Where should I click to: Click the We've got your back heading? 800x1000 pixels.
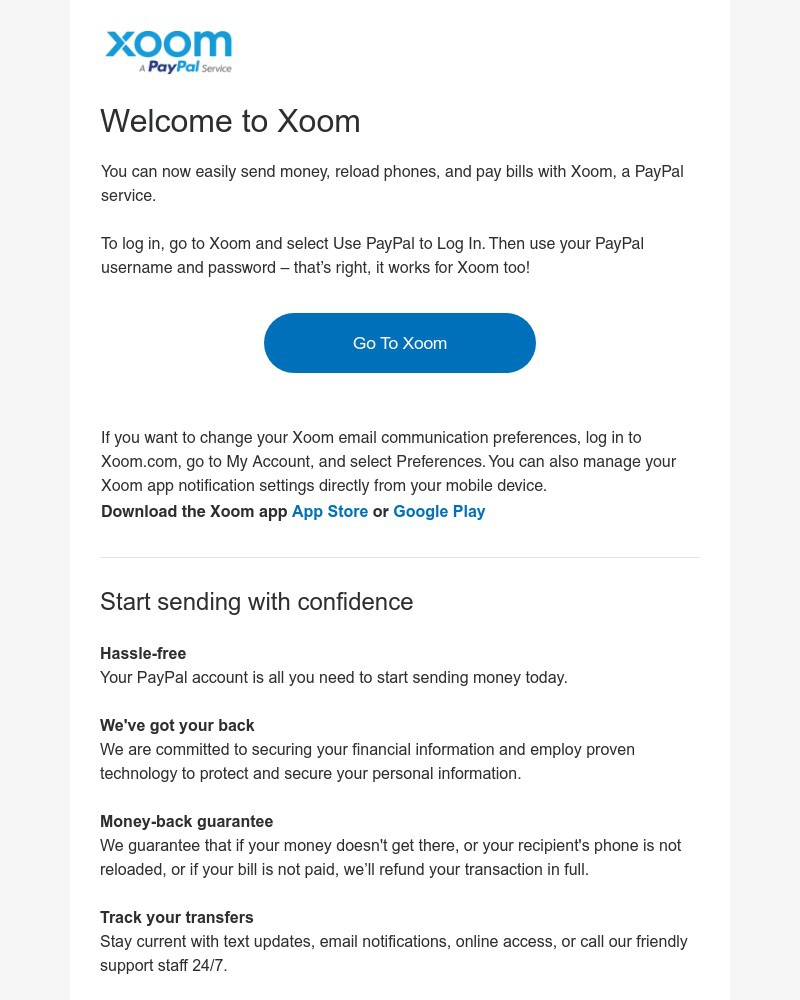[177, 725]
